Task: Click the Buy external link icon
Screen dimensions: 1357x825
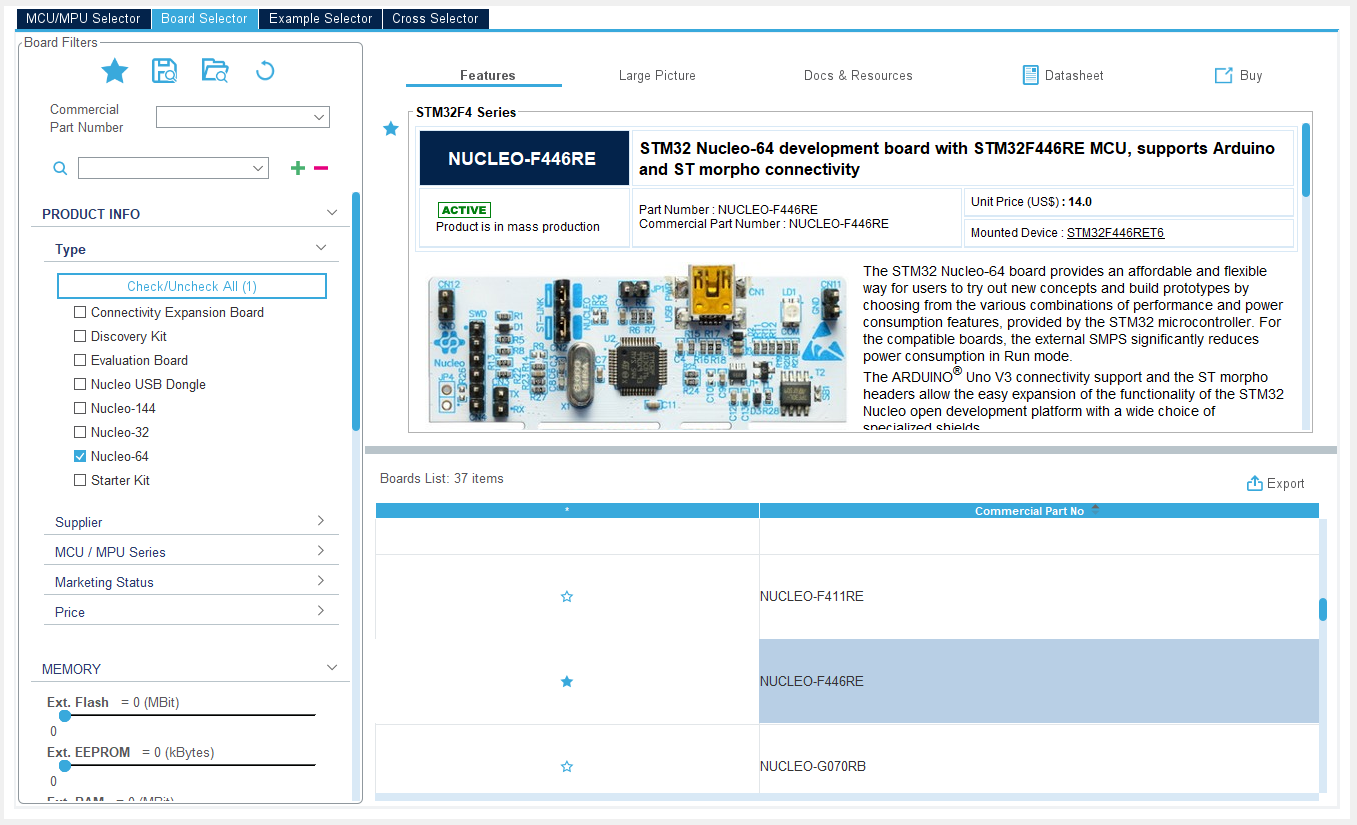Action: [1223, 75]
